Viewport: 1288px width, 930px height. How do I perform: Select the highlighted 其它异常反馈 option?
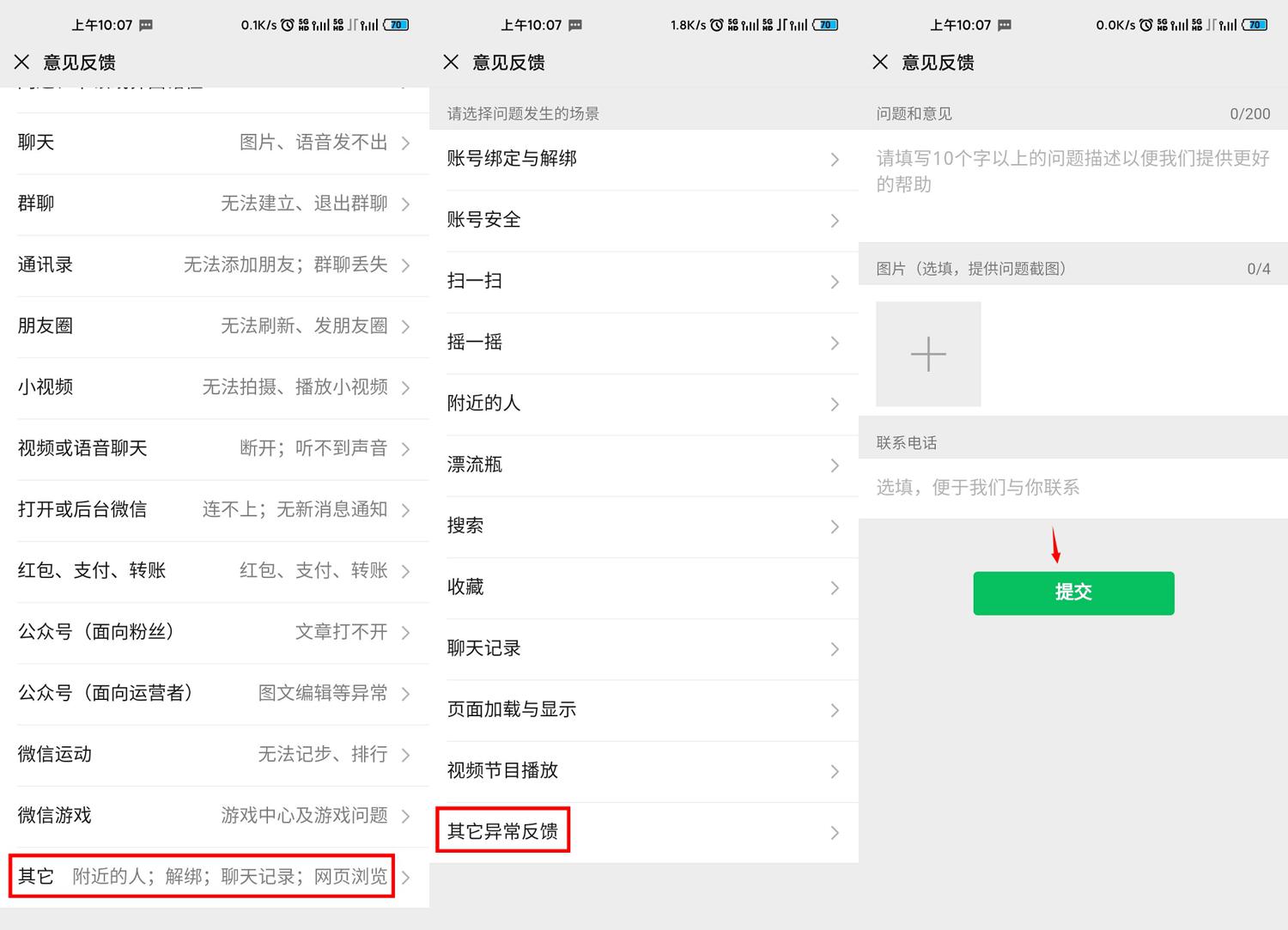tap(502, 830)
